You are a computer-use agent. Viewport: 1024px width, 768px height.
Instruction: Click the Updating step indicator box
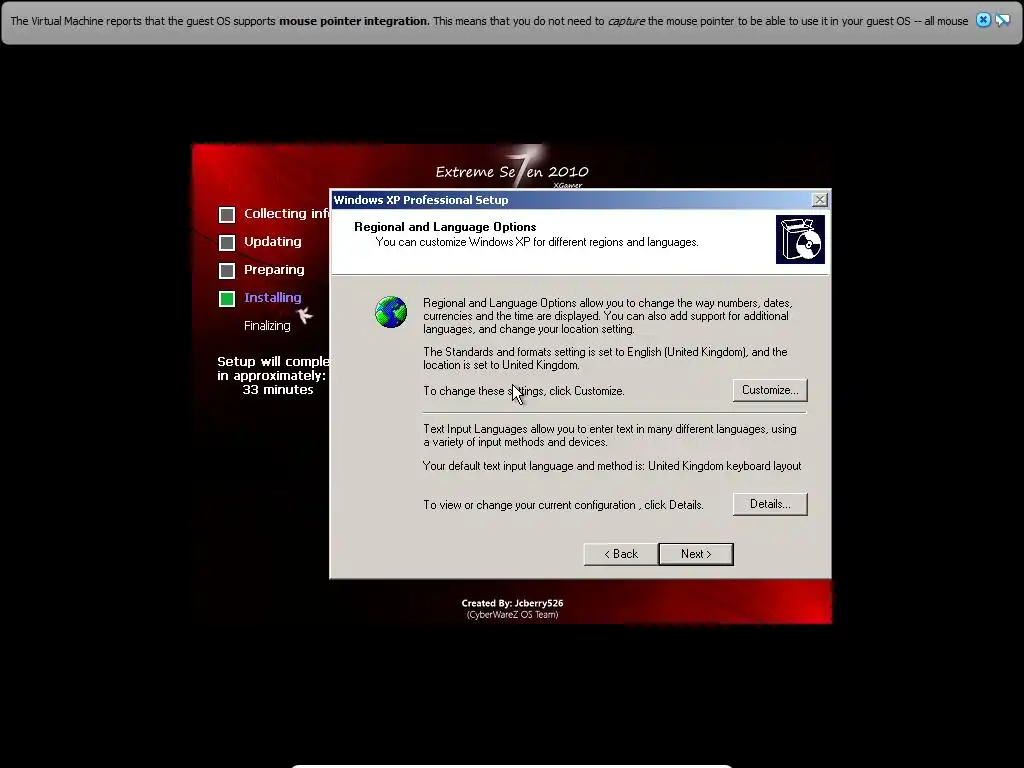coord(227,243)
